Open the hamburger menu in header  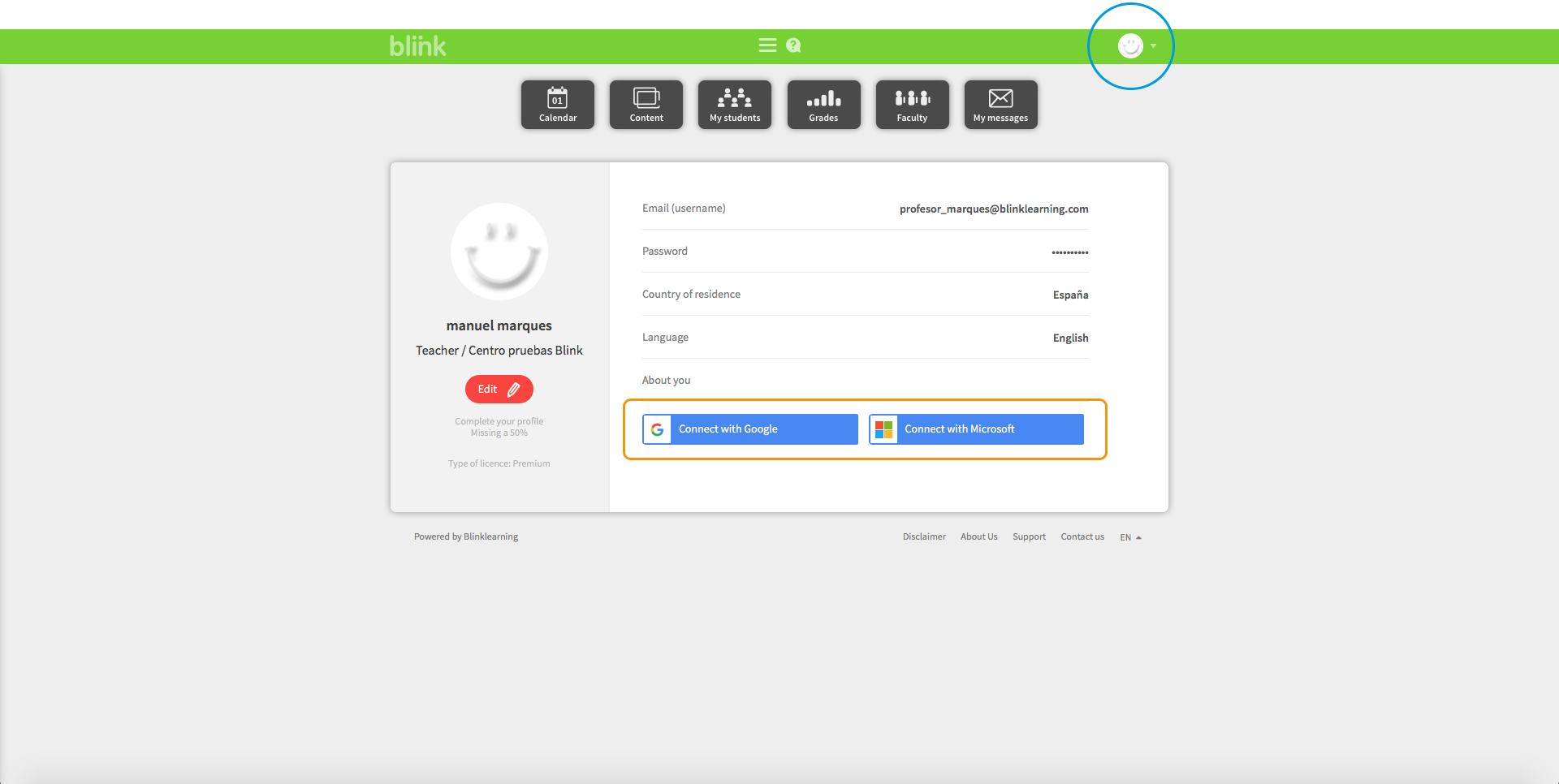coord(767,45)
